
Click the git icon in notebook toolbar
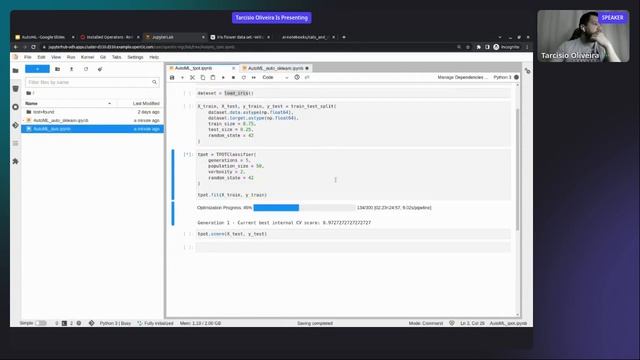(x=307, y=77)
